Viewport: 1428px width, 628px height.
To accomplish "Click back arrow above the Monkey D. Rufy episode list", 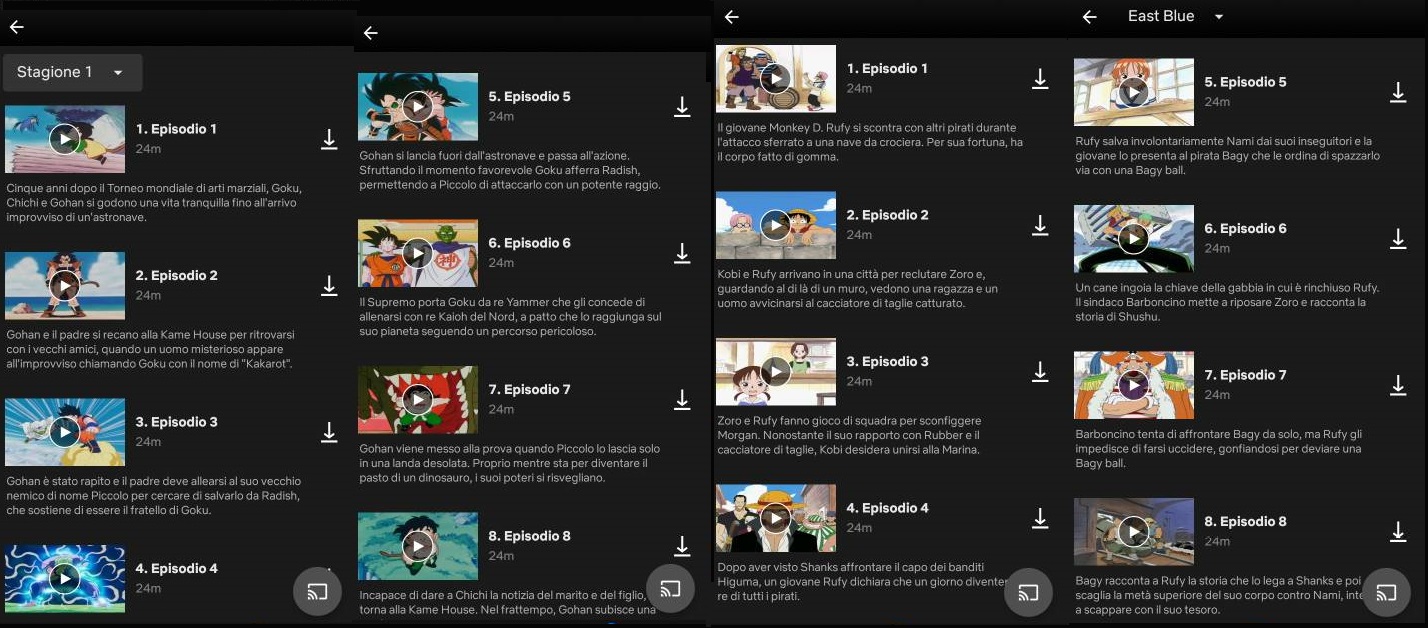I will tap(732, 17).
